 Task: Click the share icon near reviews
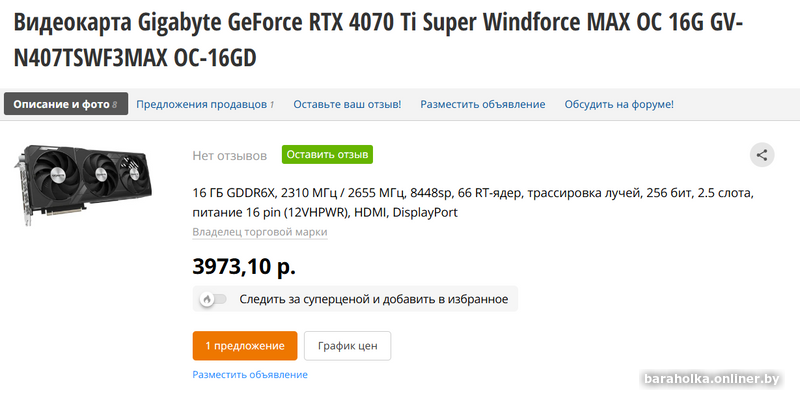tap(762, 155)
